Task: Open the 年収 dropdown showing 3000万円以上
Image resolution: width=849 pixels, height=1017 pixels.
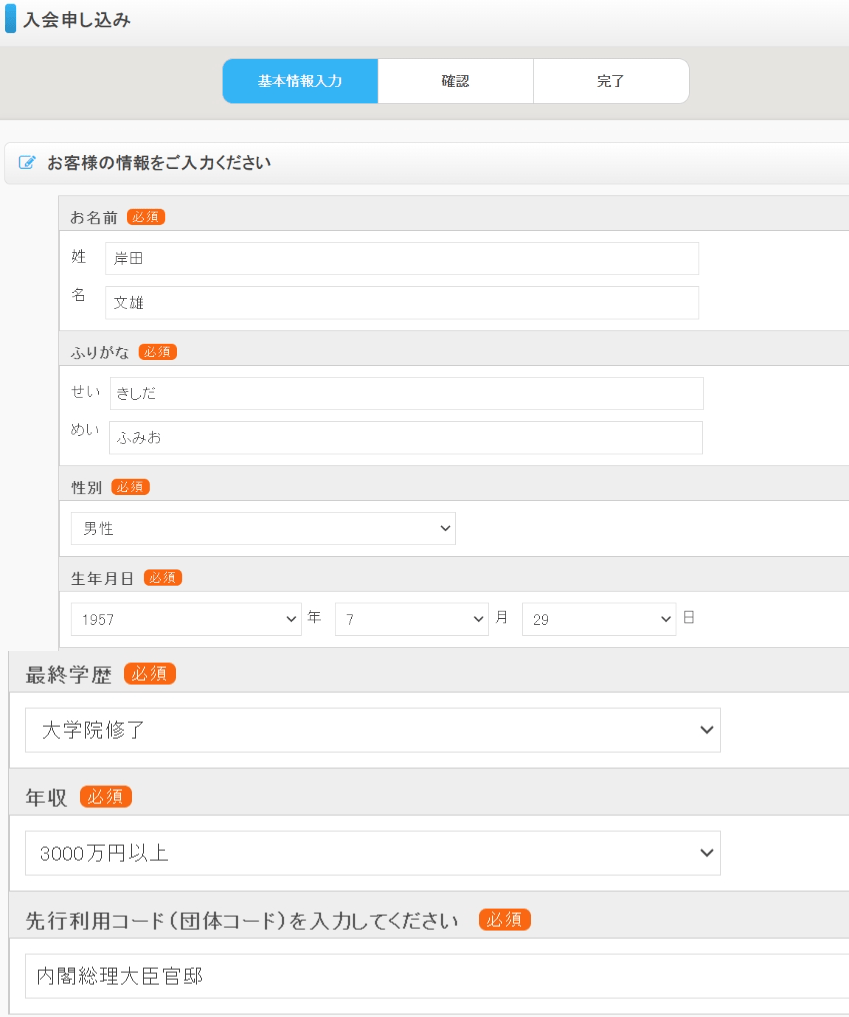Action: pos(372,853)
